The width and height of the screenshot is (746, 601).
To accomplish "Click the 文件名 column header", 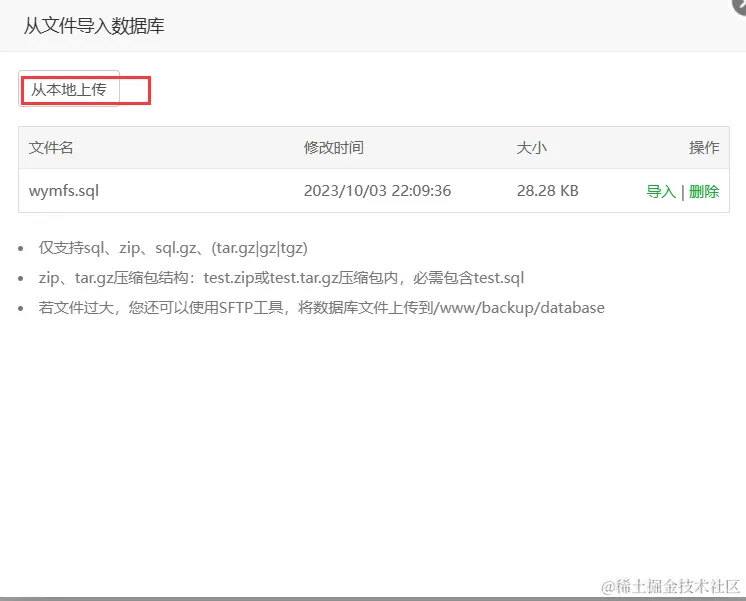I will 51,148.
